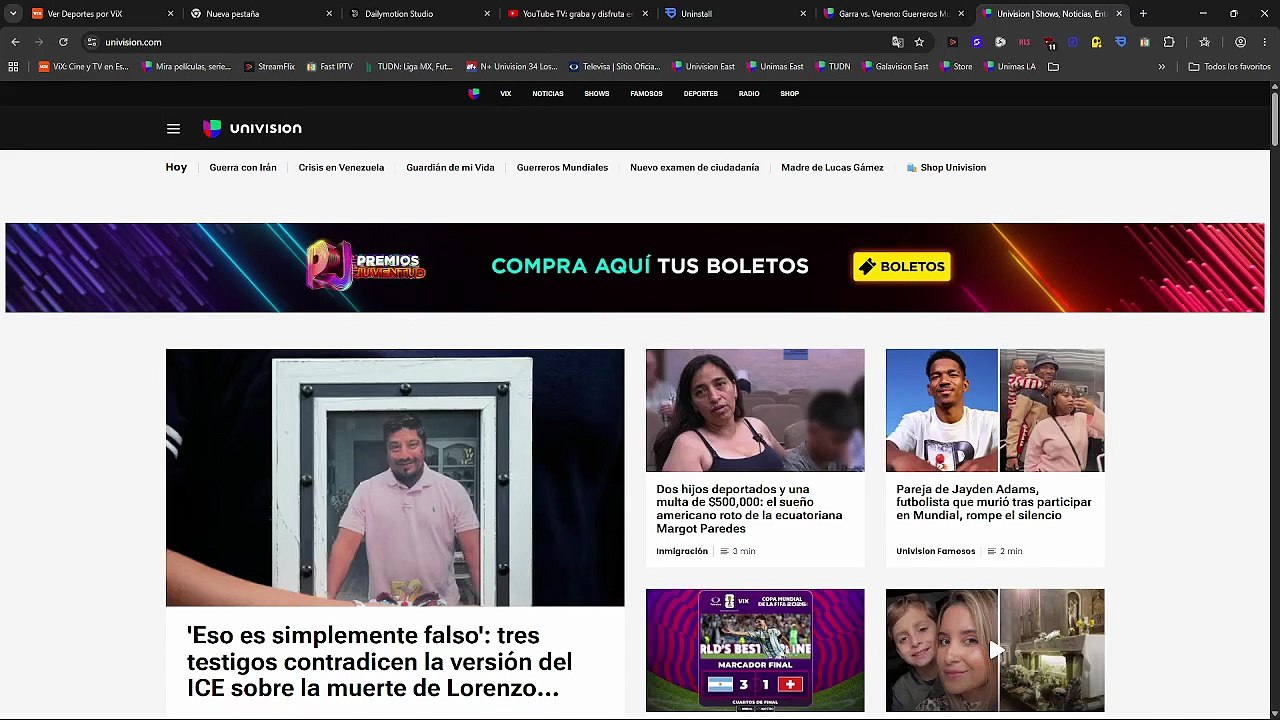Click the blue shield extension icon
The image size is (1280, 720).
tap(1121, 42)
